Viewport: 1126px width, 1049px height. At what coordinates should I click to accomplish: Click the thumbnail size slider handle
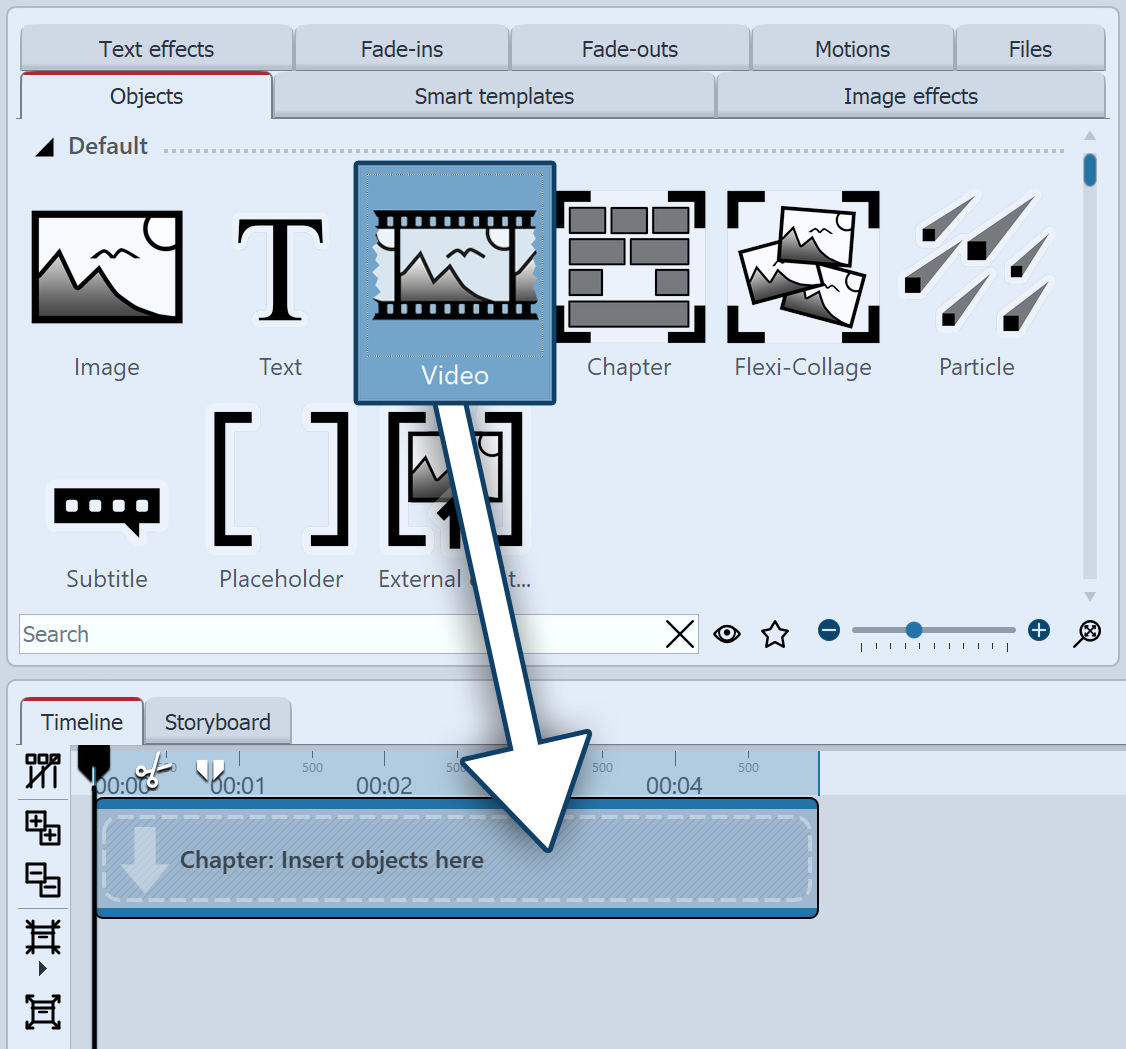[914, 630]
